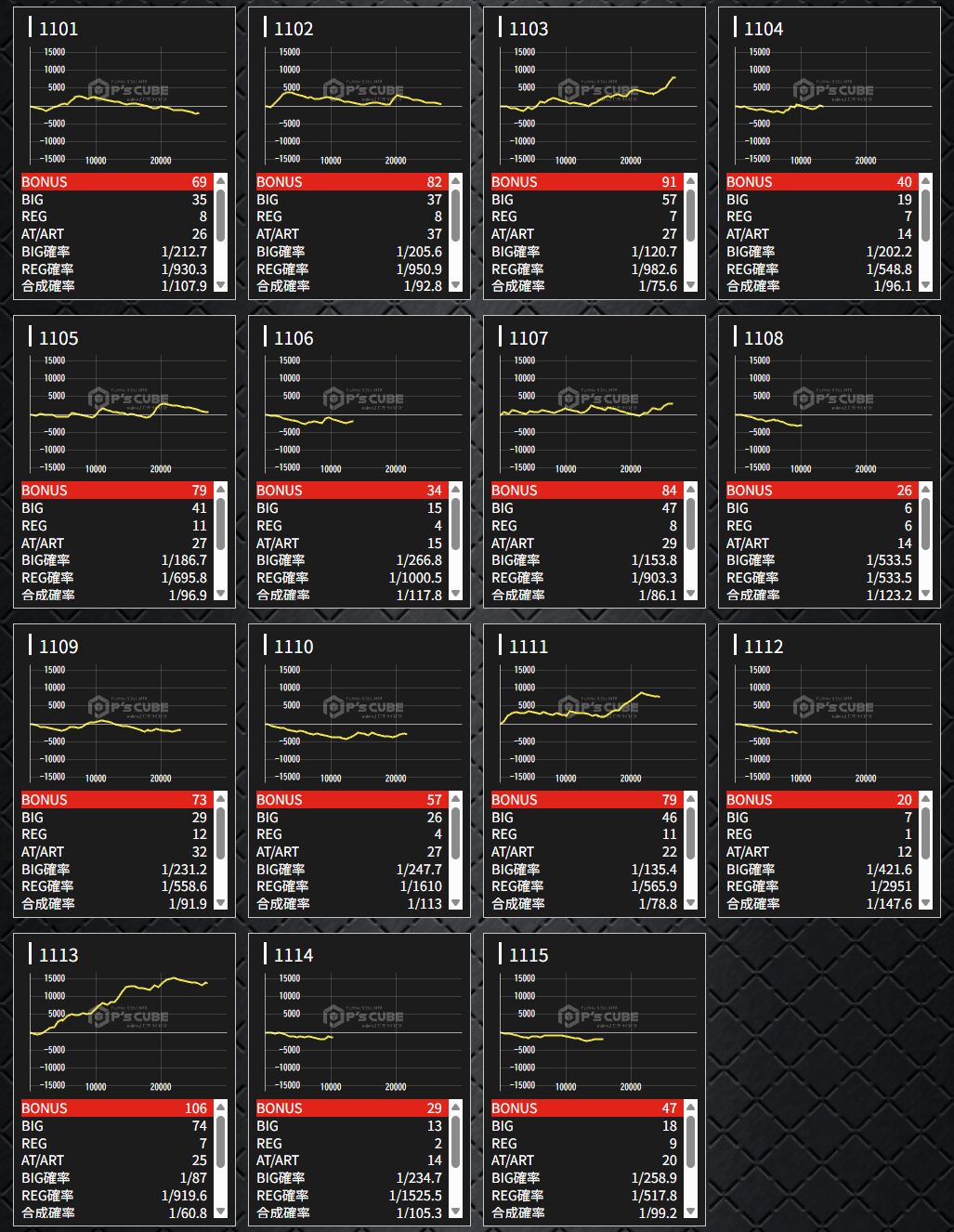The height and width of the screenshot is (1232, 954).
Task: Select machine number 1110 title
Action: pos(294,647)
